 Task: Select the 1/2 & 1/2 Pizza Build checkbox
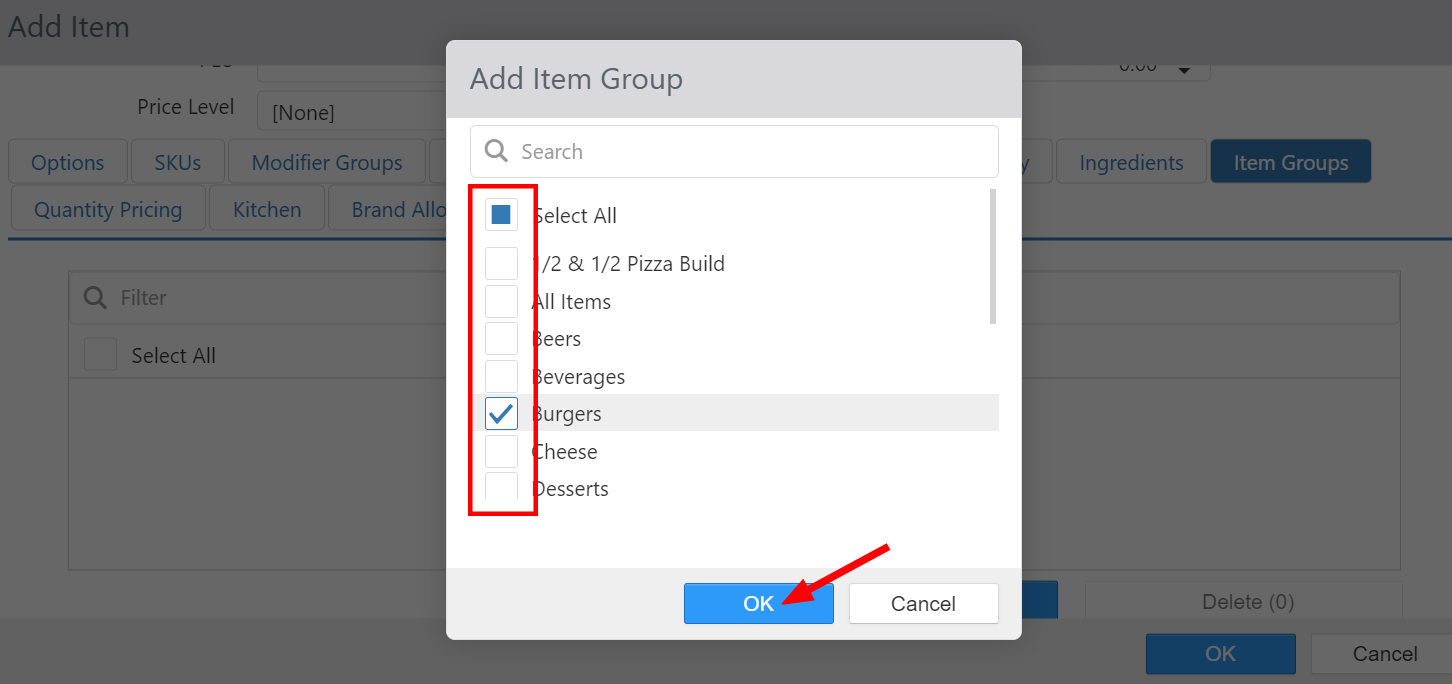(501, 264)
